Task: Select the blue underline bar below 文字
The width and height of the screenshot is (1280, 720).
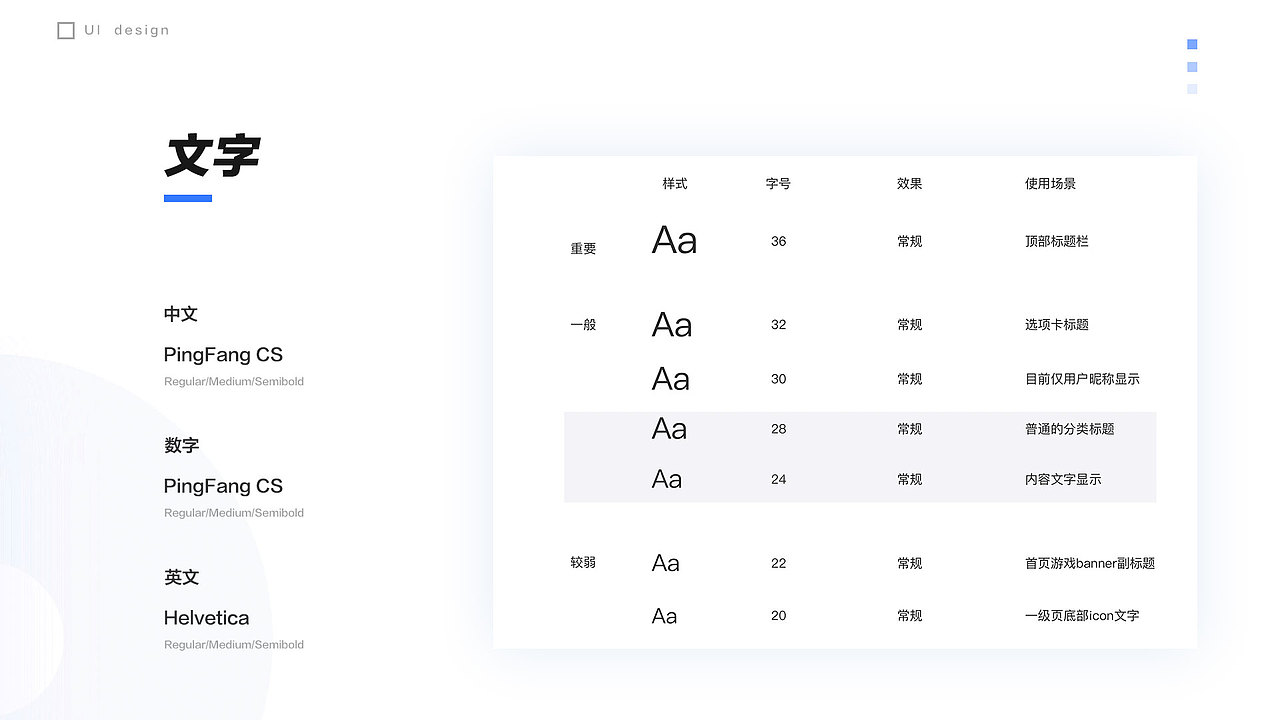Action: pos(188,198)
